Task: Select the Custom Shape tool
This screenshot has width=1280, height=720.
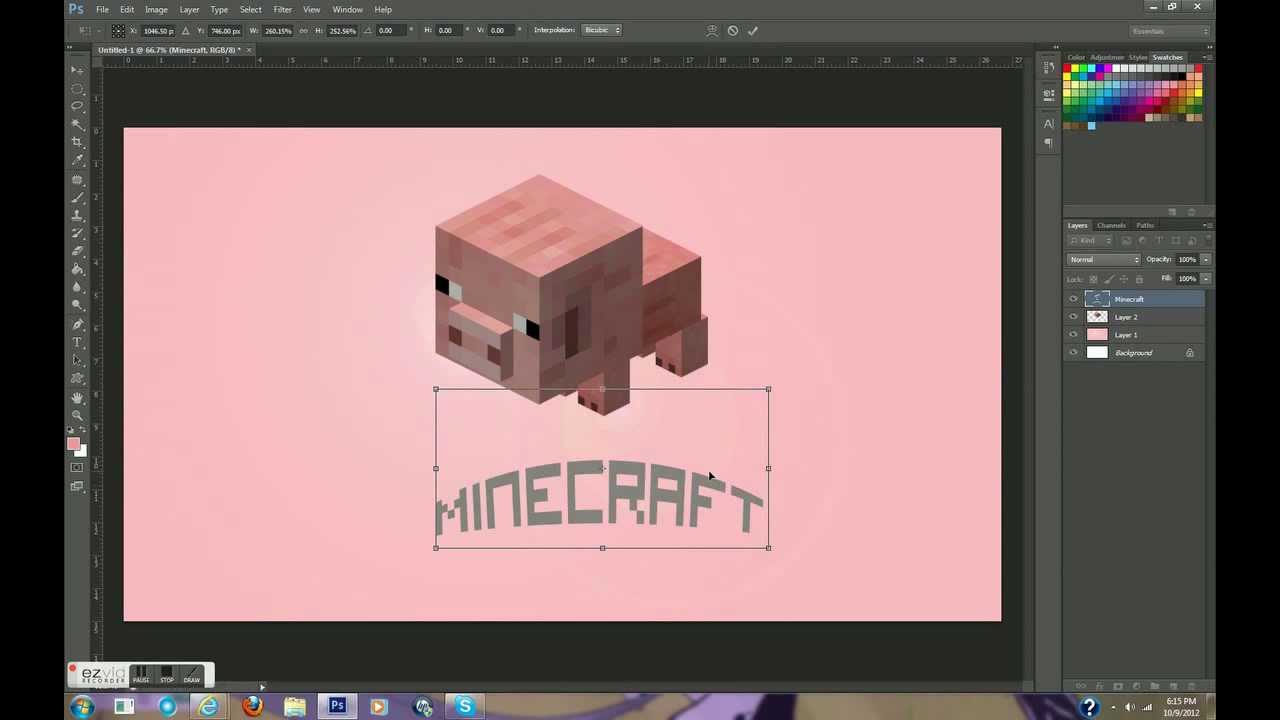Action: tap(77, 378)
